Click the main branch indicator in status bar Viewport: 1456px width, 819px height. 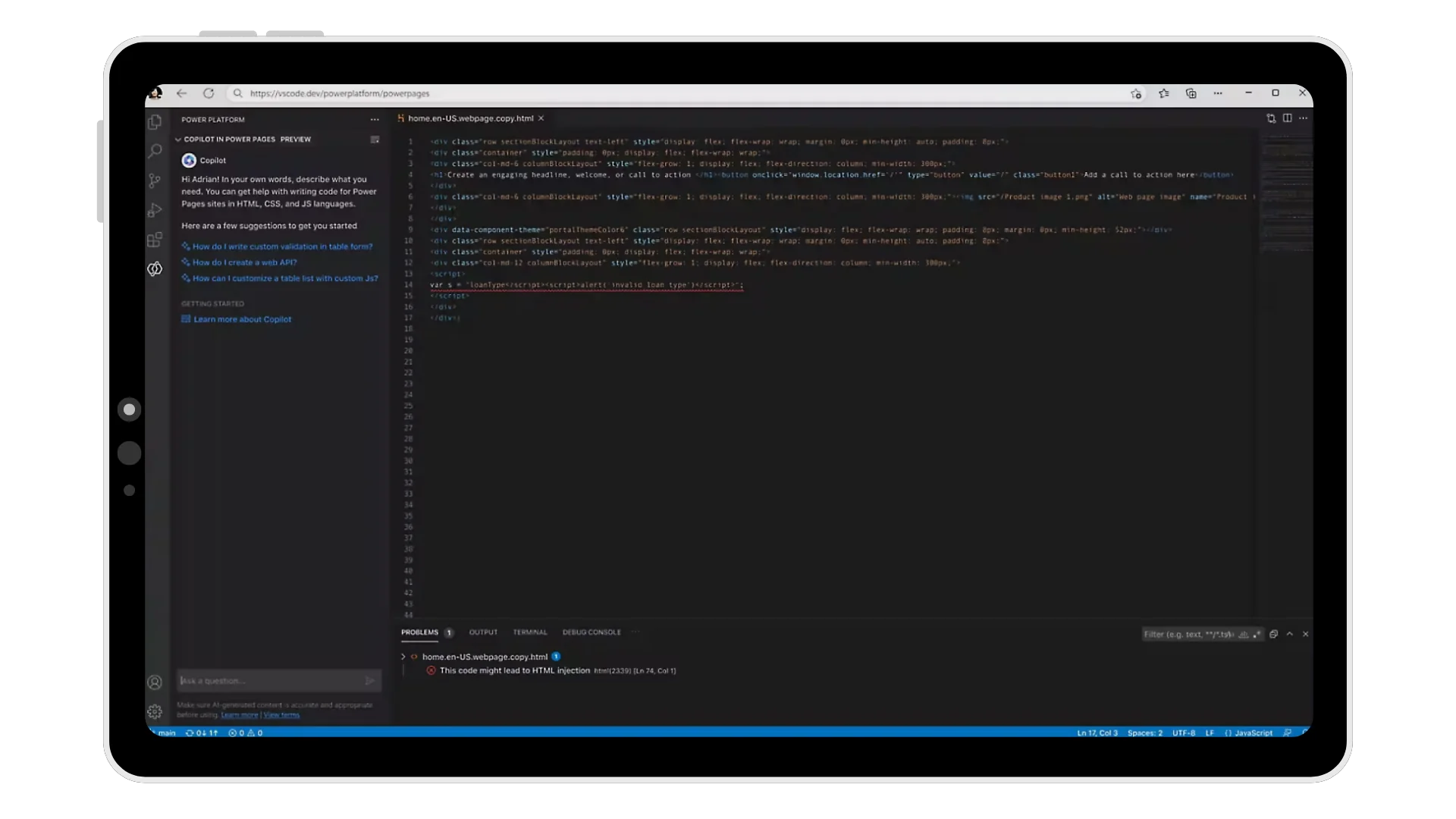point(163,733)
